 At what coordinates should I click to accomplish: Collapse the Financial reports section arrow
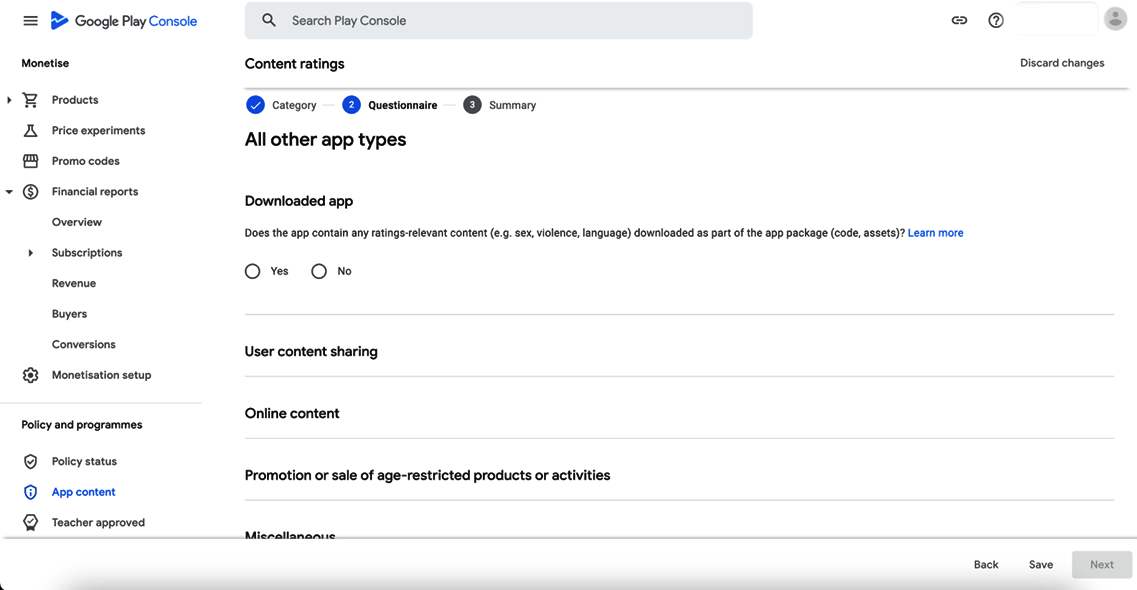pyautogui.click(x=9, y=192)
